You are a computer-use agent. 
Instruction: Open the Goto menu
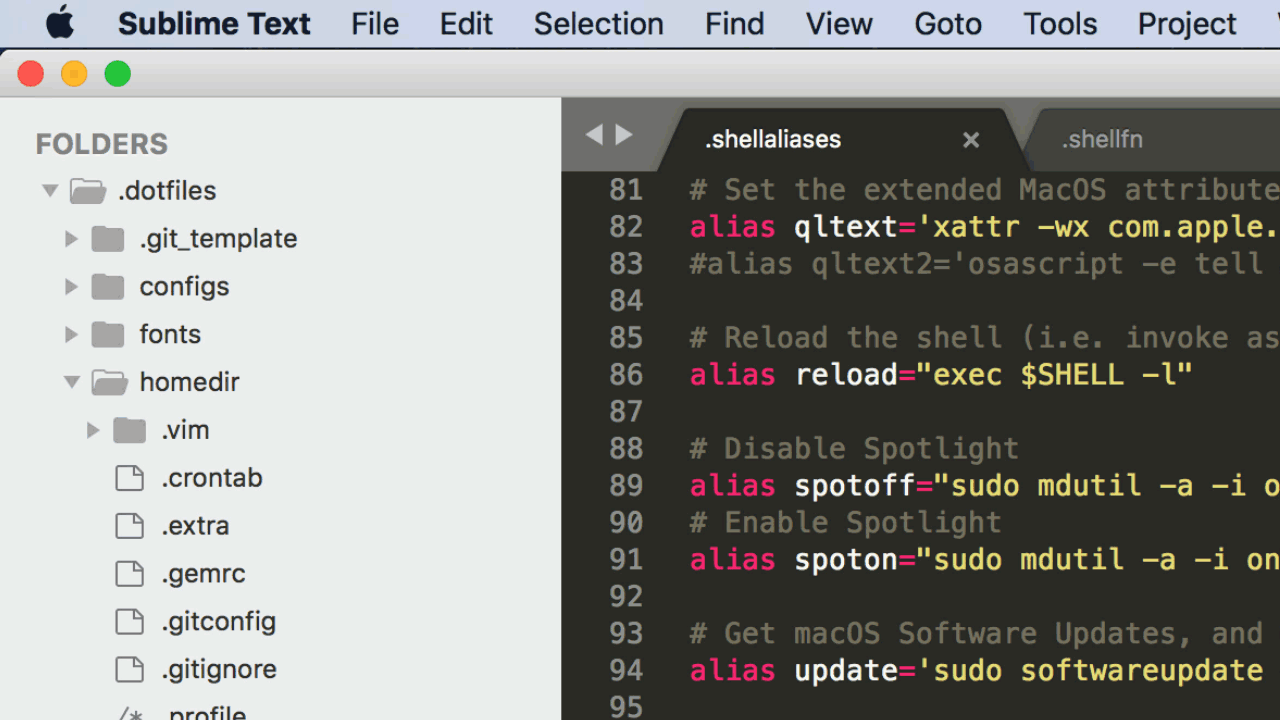point(948,23)
